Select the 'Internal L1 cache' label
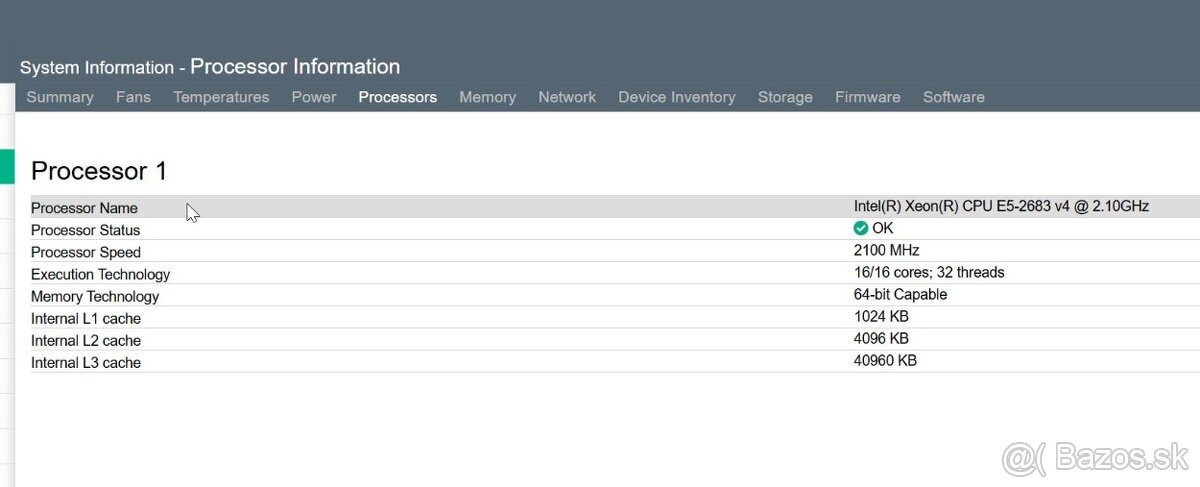The height and width of the screenshot is (487, 1200). coord(86,318)
